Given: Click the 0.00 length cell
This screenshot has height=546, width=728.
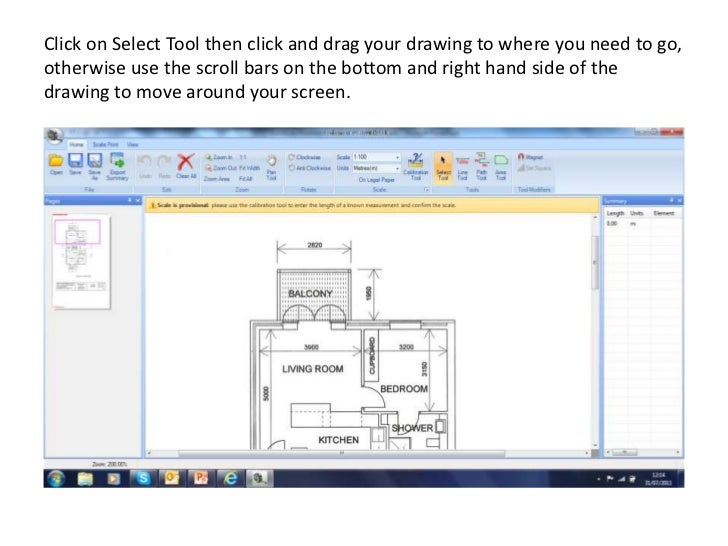Looking at the screenshot, I should 612,223.
